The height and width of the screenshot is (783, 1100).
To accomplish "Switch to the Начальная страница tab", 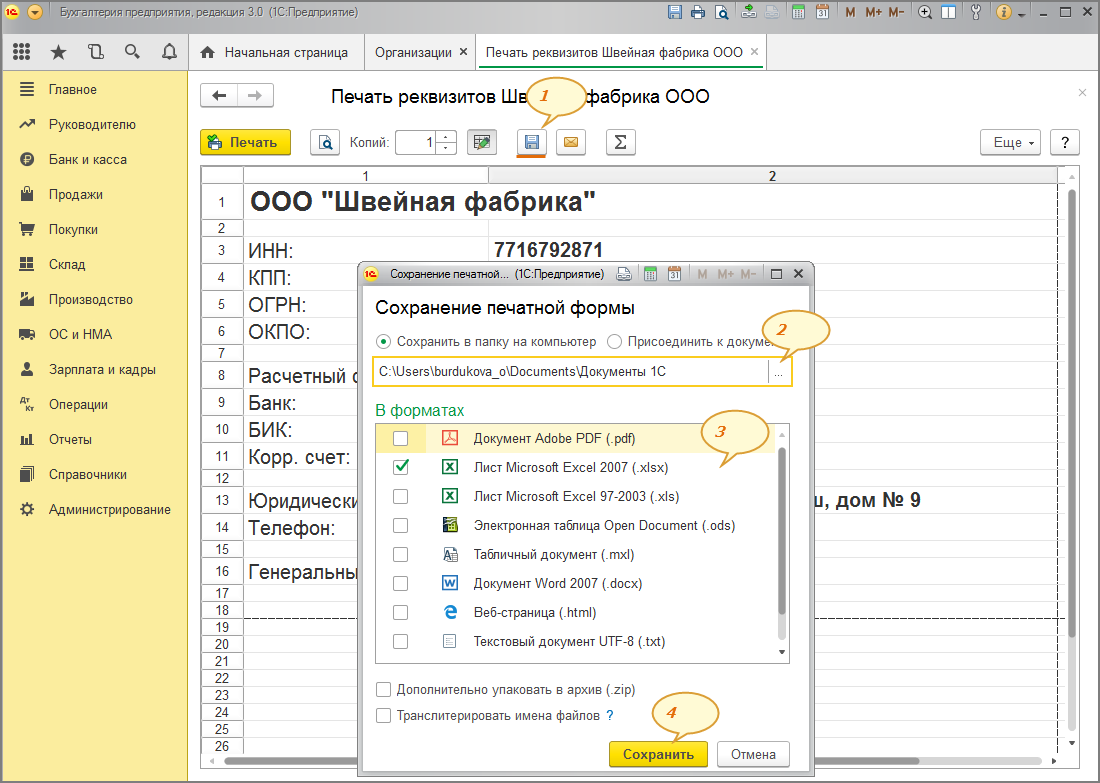I will (275, 53).
